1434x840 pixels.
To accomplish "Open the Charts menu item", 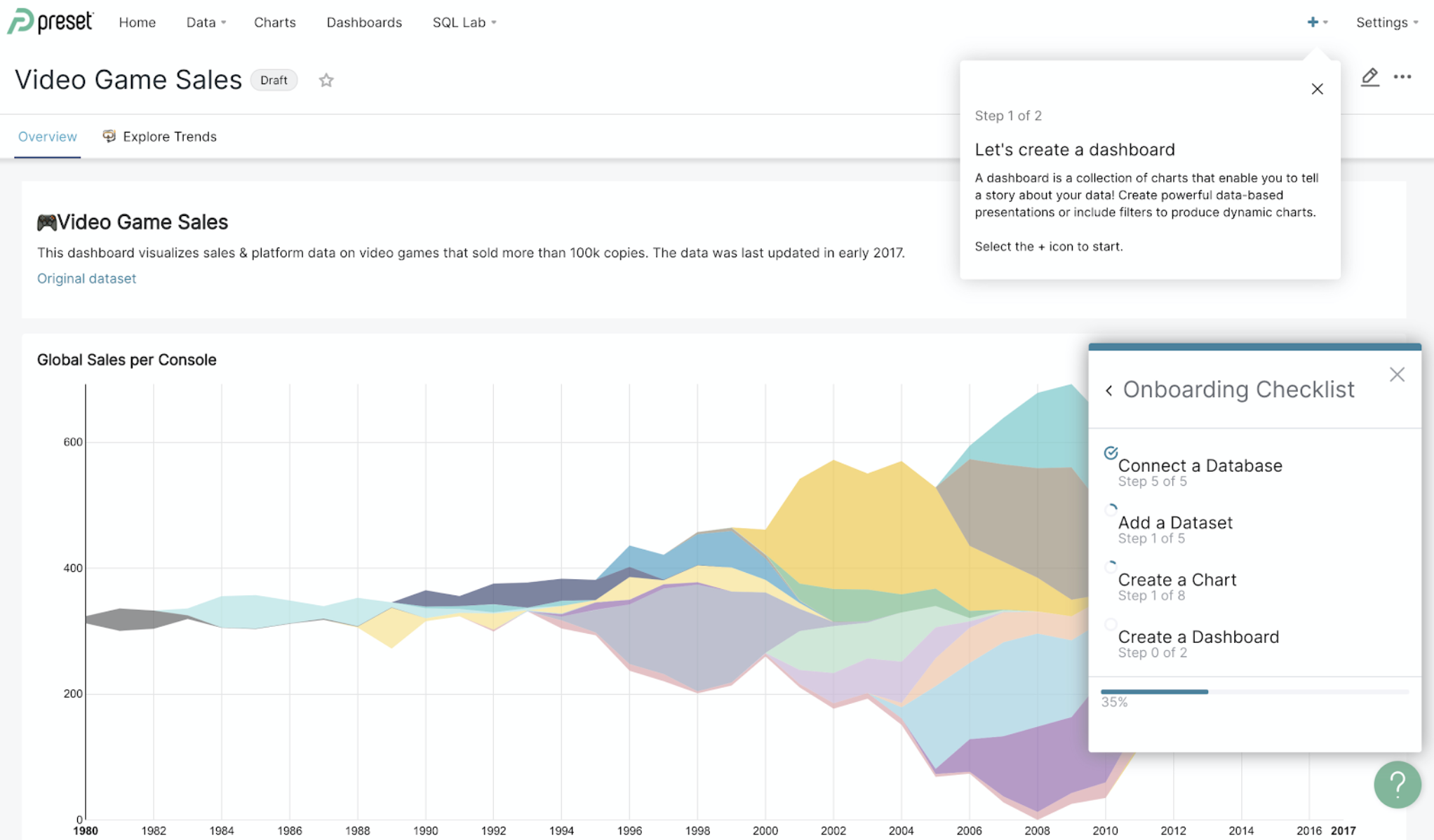I will click(275, 22).
